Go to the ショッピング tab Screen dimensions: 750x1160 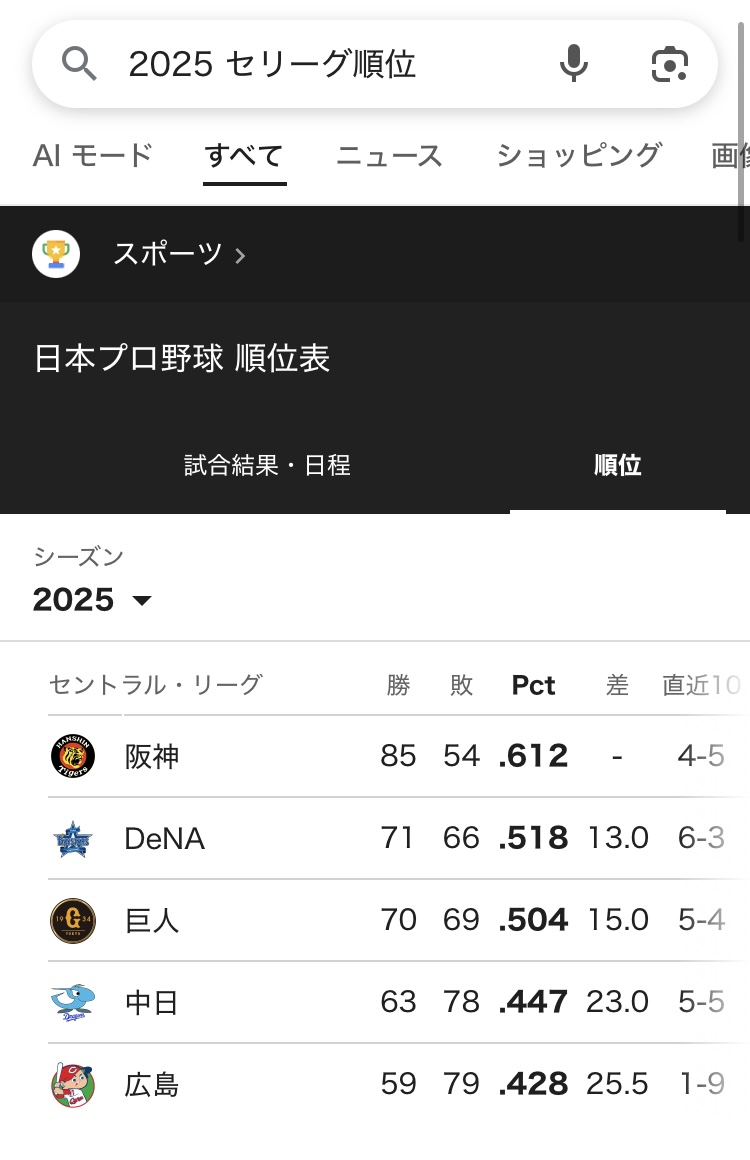578,155
